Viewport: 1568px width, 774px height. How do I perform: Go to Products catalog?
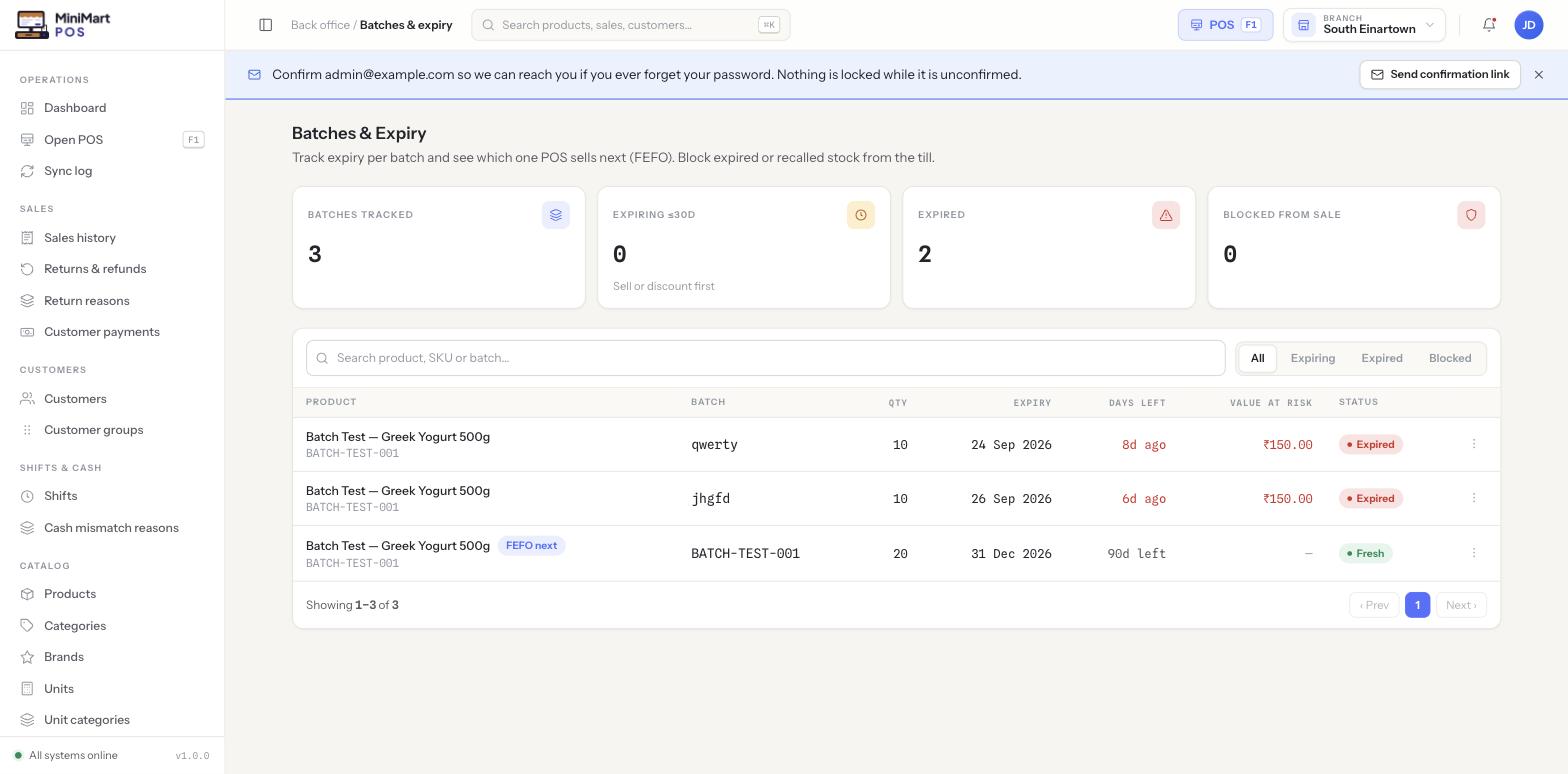pyautogui.click(x=112, y=594)
